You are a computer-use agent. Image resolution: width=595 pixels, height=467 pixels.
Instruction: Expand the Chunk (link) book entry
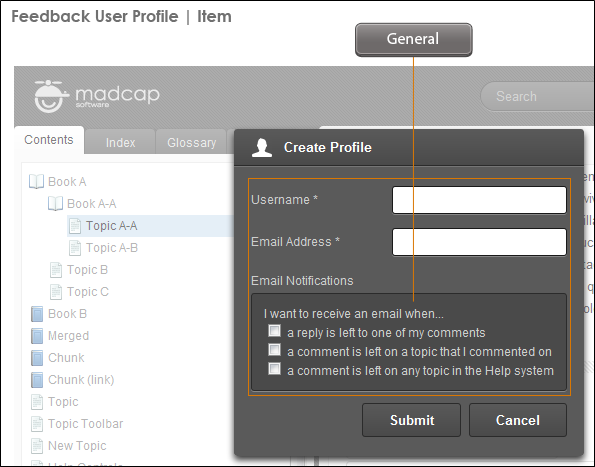coord(81,380)
